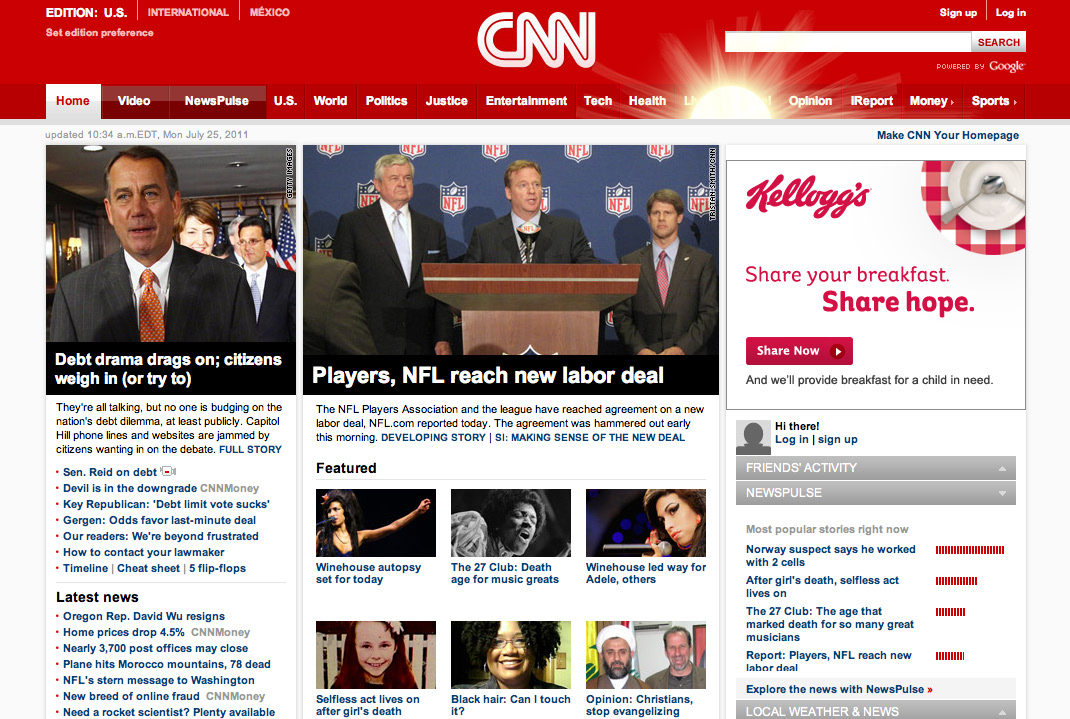Viewport: 1070px width, 719px height.
Task: Click Log in at the top right
Action: tap(1011, 13)
